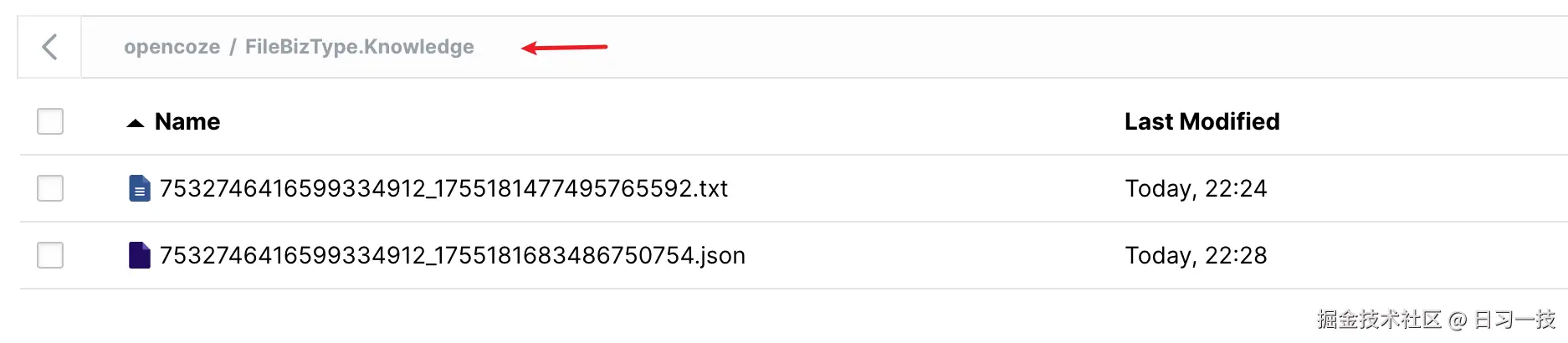Sort by the Name column header
The width and height of the screenshot is (1568, 343).
[x=187, y=122]
